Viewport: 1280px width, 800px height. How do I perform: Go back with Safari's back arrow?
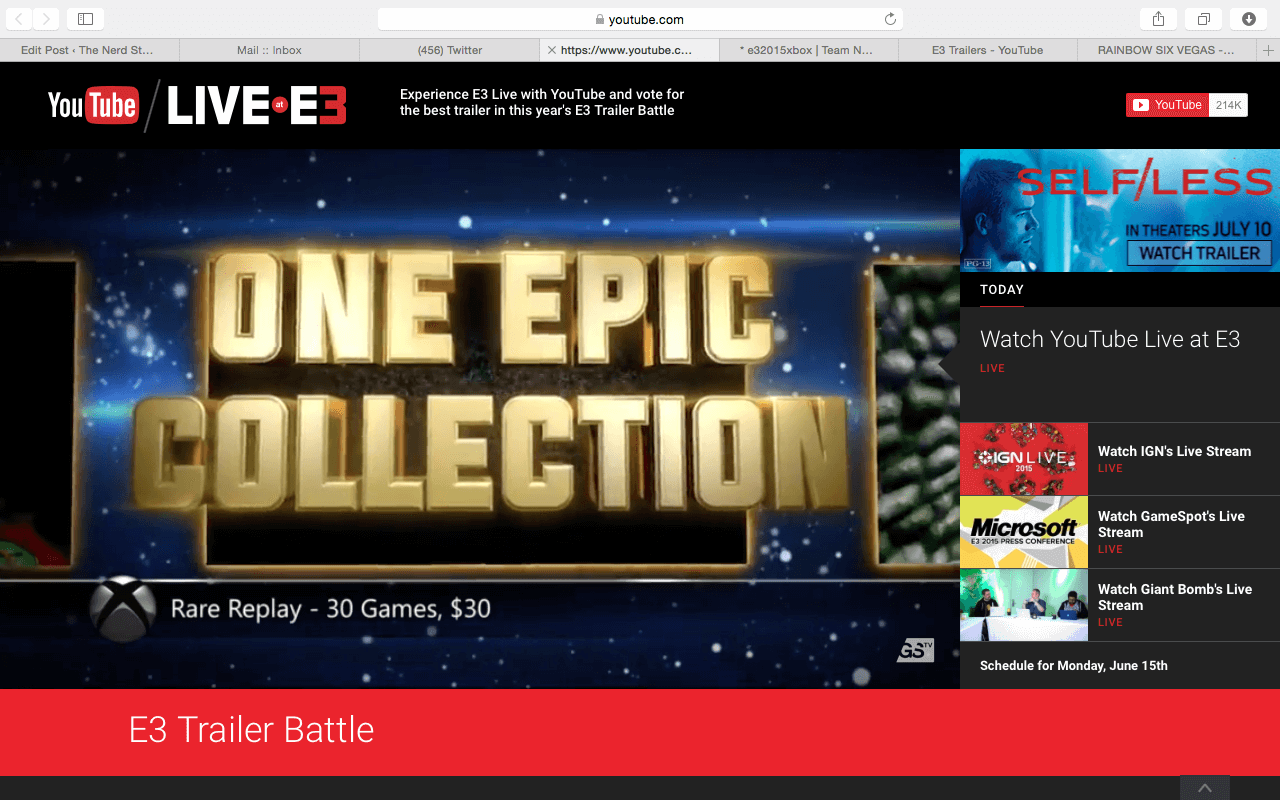20,19
